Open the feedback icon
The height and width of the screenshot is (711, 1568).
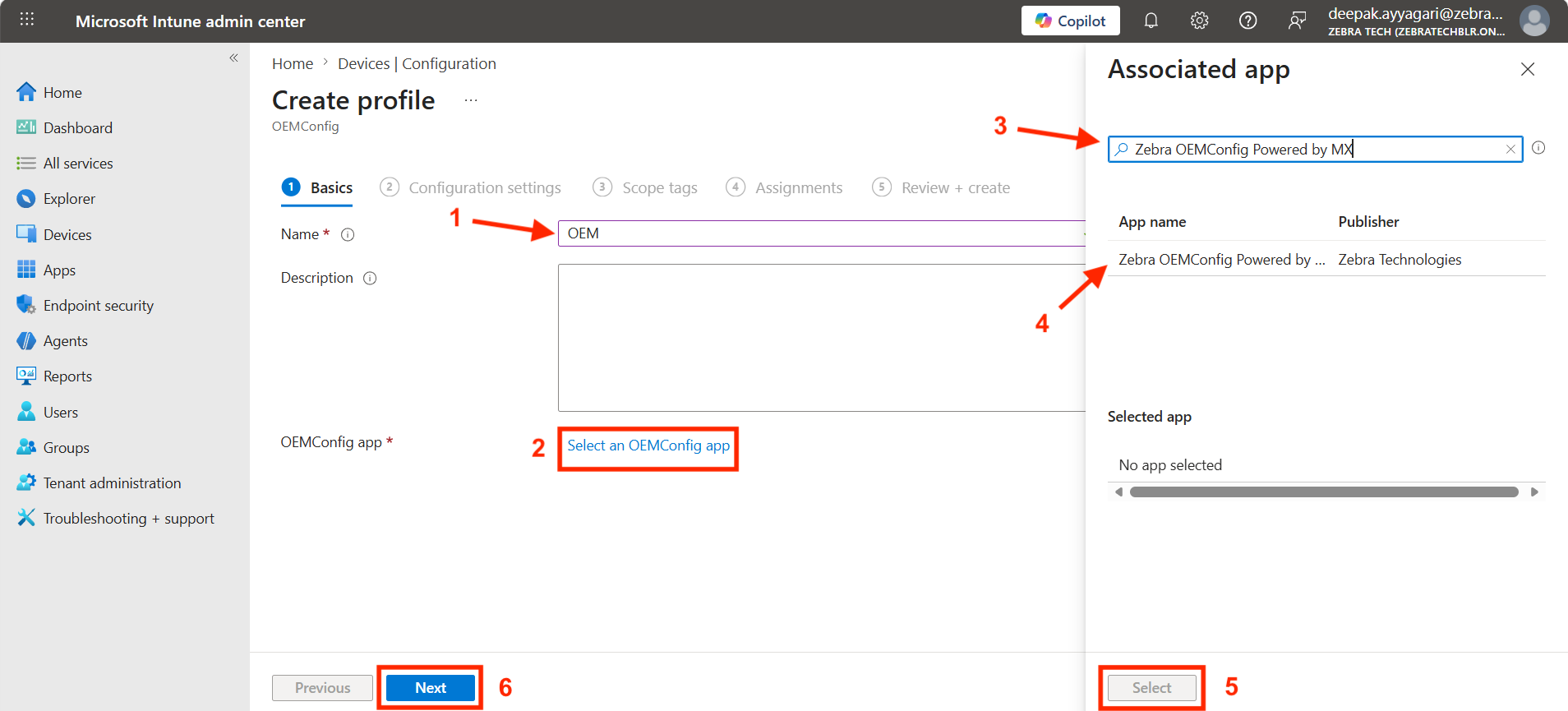(x=1296, y=21)
